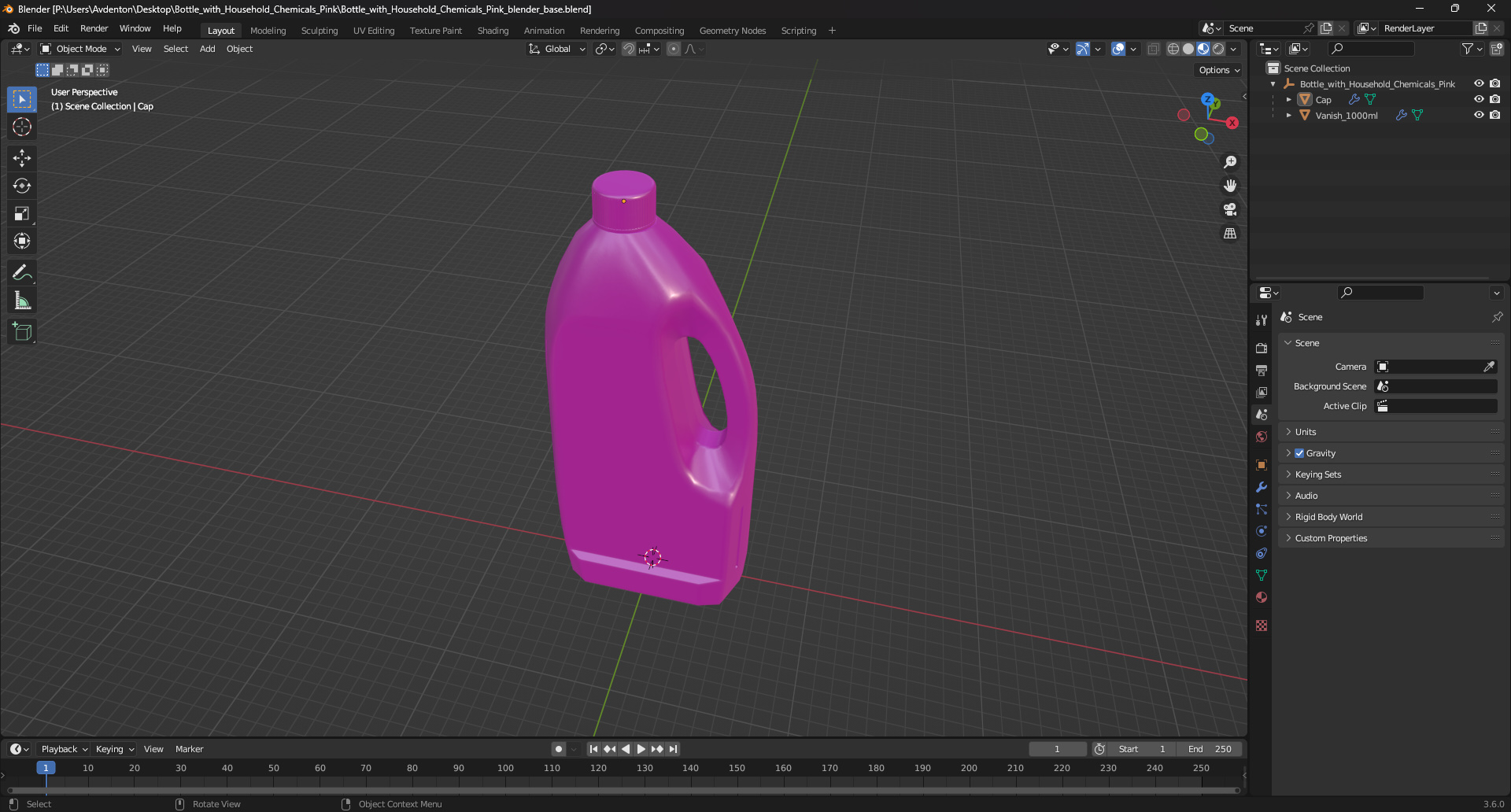1511x812 pixels.
Task: Open the View Layer properties tab
Action: [x=1262, y=392]
